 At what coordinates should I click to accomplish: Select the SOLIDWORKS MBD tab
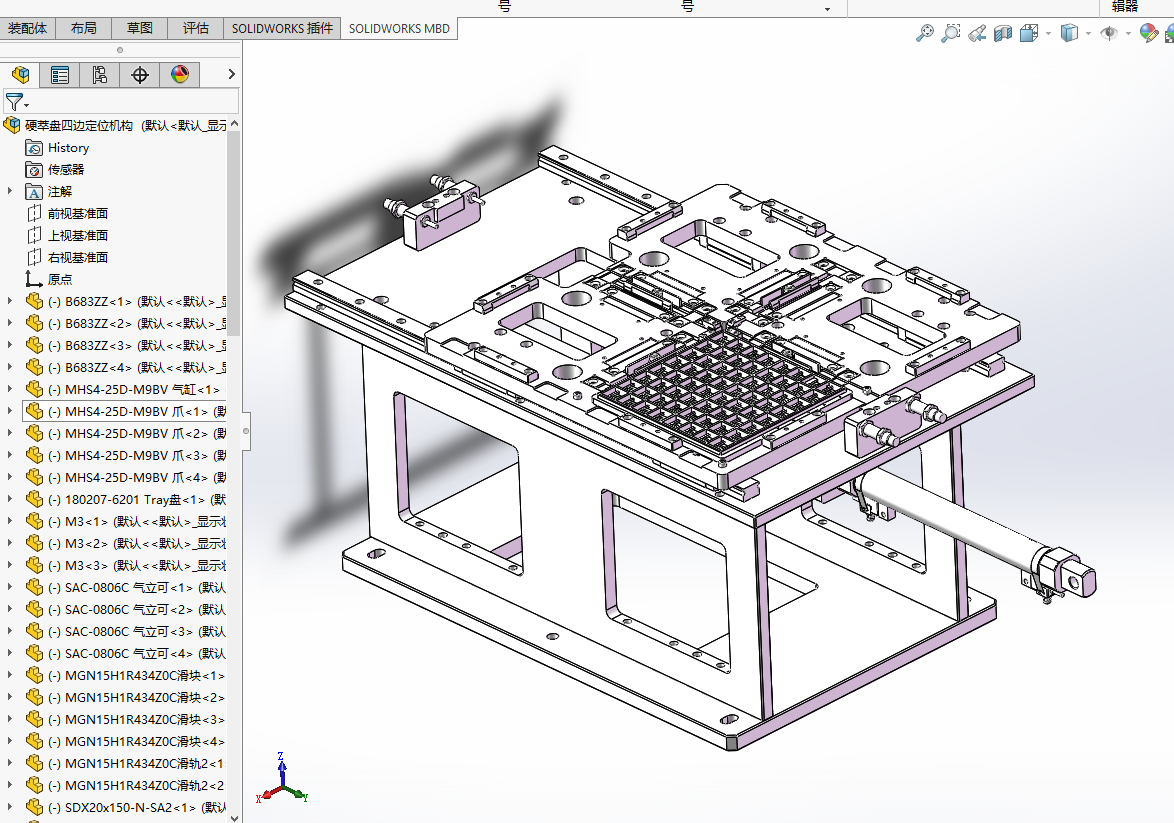399,28
